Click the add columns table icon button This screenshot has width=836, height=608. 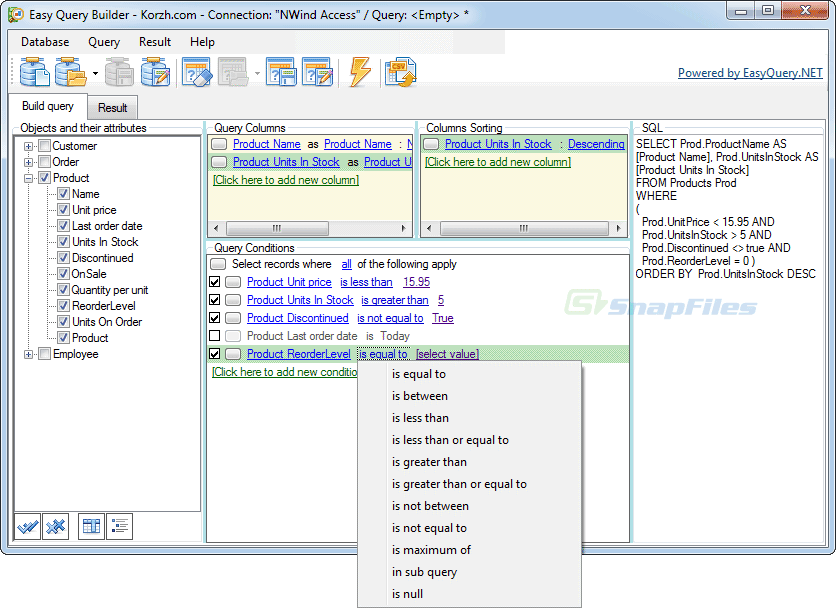(91, 527)
